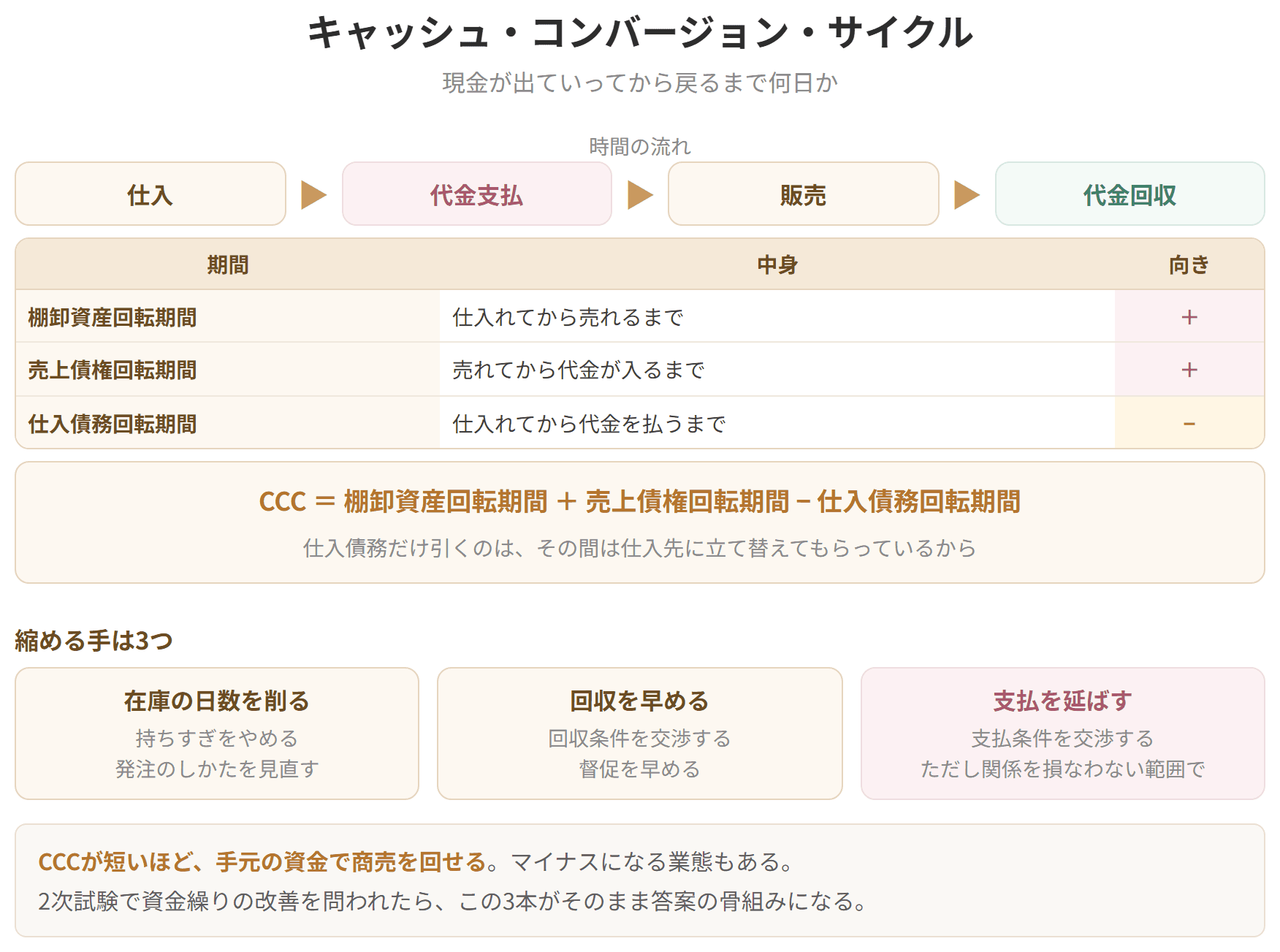Click the 向き column header
1280x952 pixels.
(x=1189, y=264)
